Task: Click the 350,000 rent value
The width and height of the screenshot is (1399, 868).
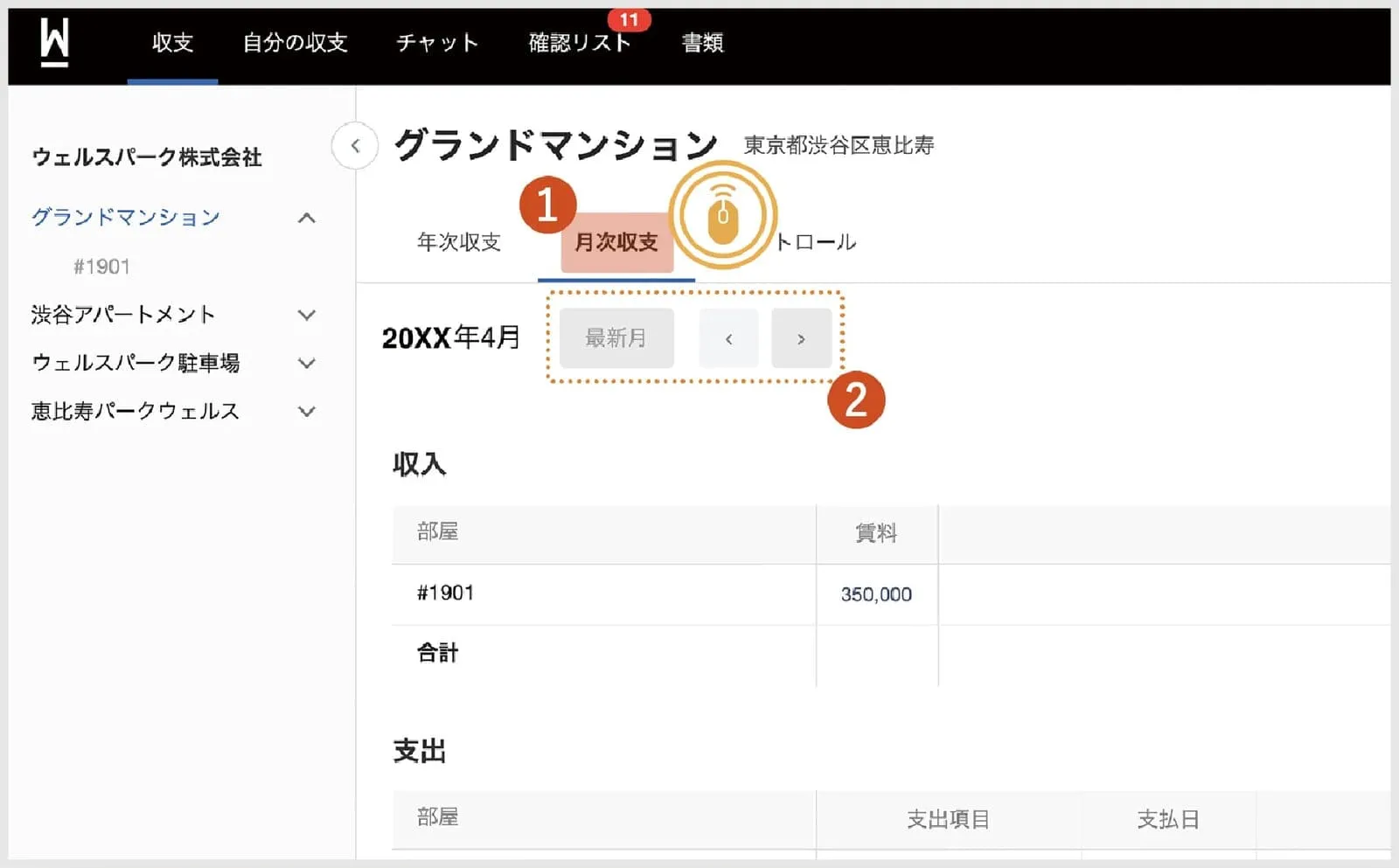Action: point(876,594)
